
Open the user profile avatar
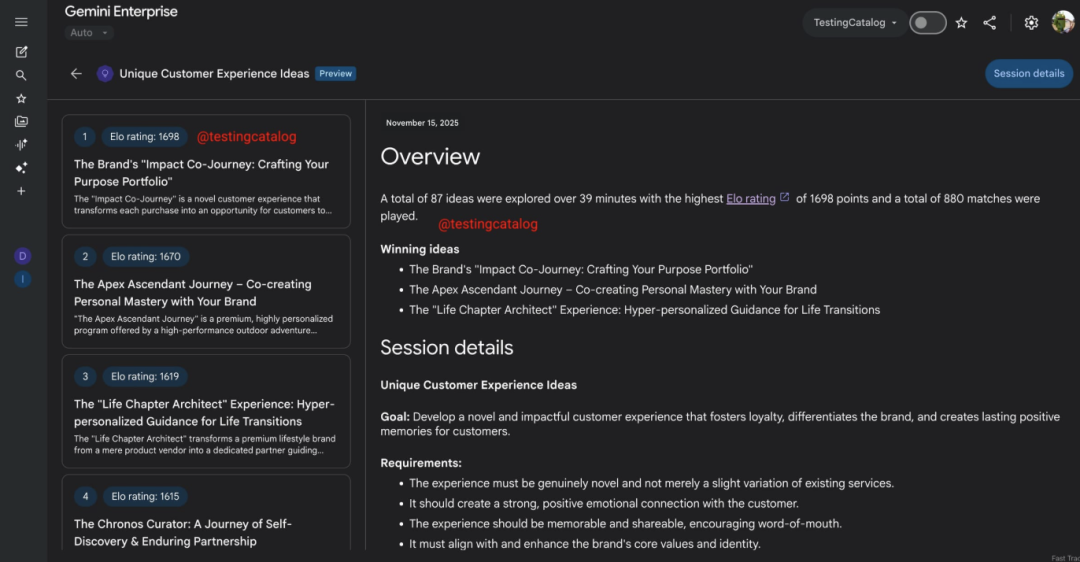coord(1062,22)
